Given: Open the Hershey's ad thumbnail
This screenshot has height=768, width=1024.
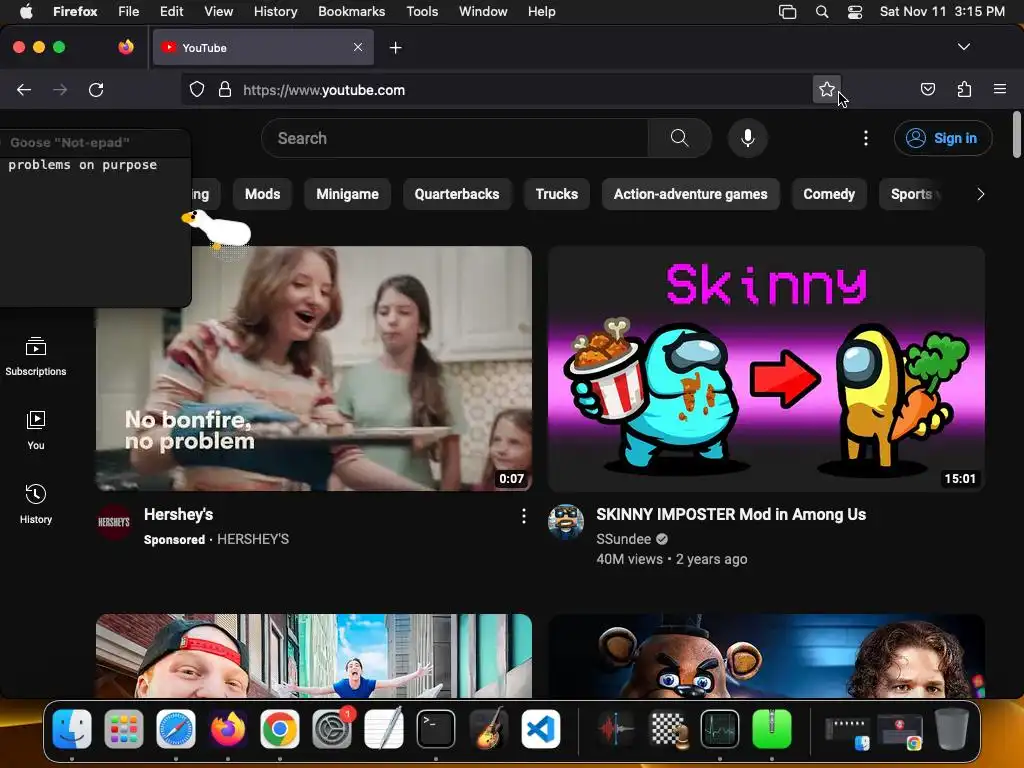Looking at the screenshot, I should pyautogui.click(x=313, y=368).
